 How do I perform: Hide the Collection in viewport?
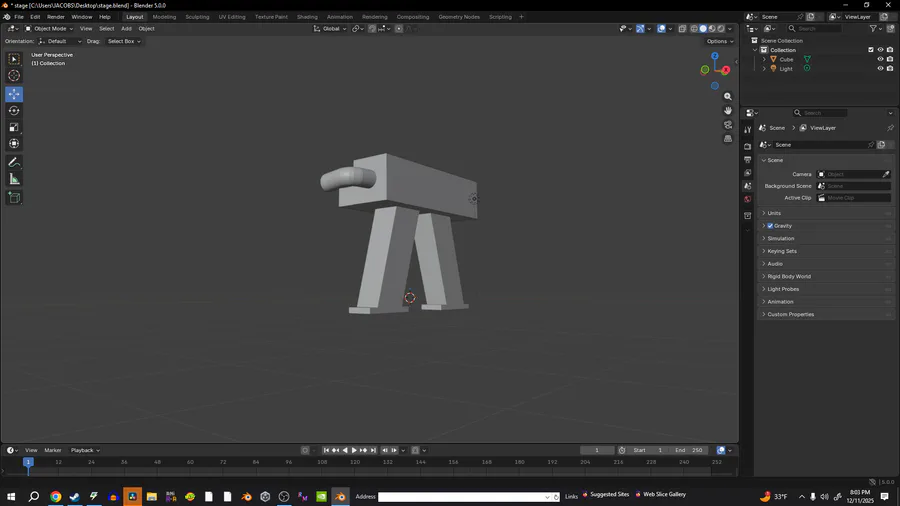pyautogui.click(x=880, y=50)
